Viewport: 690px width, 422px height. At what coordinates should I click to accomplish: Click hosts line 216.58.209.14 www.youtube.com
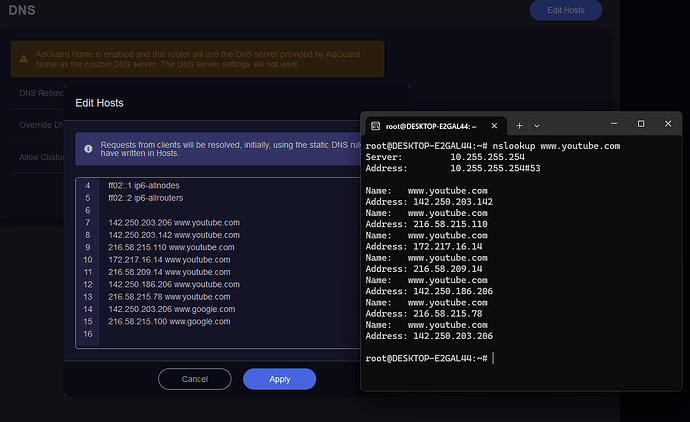[169, 272]
